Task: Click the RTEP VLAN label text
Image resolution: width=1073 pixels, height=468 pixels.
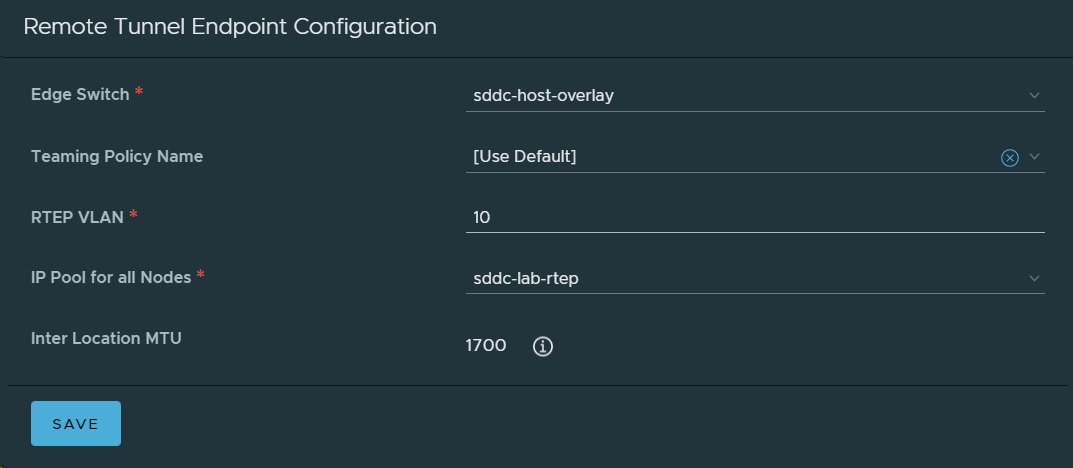Action: pos(78,216)
